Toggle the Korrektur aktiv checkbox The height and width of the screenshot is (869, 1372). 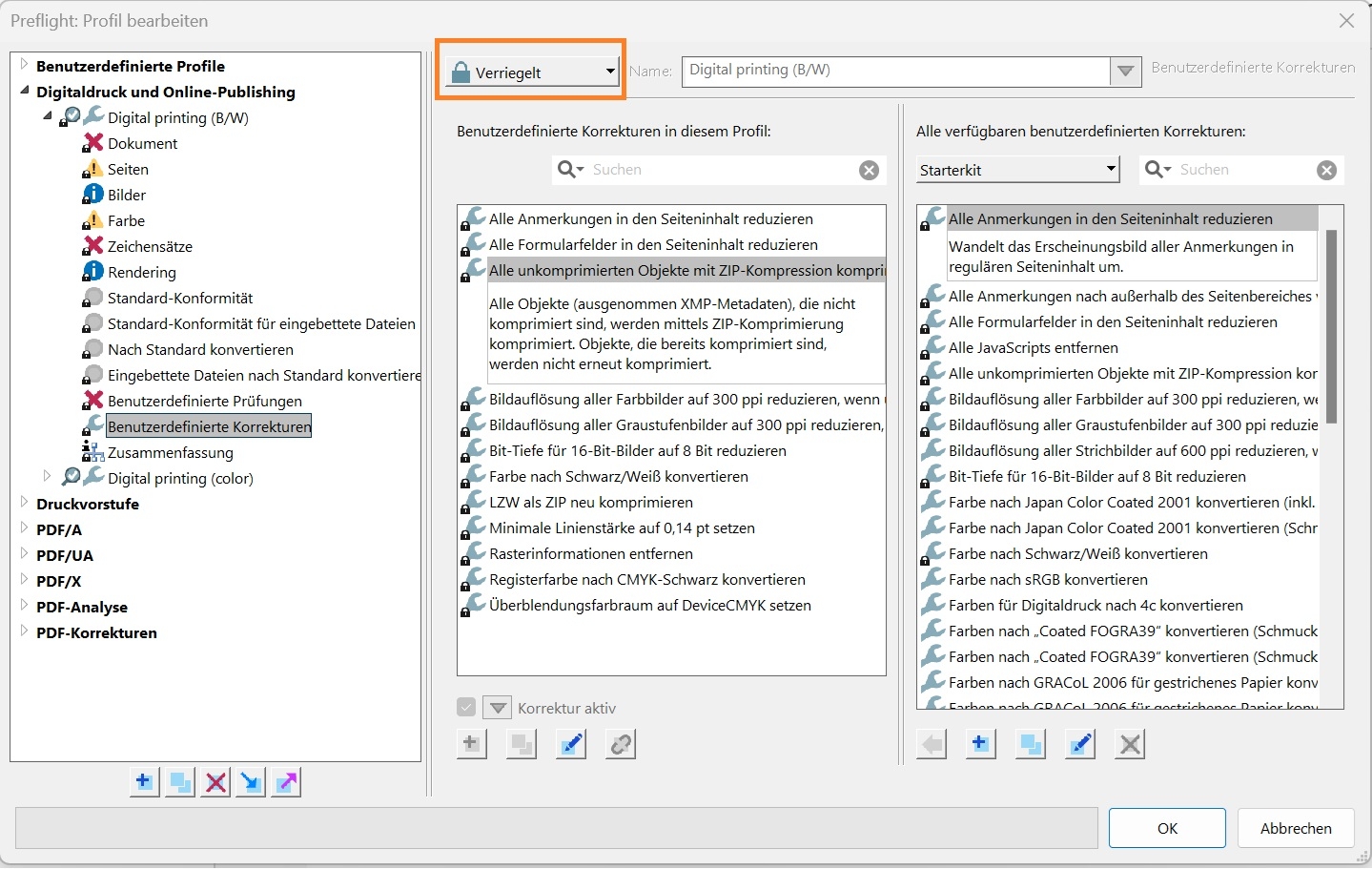tap(466, 707)
